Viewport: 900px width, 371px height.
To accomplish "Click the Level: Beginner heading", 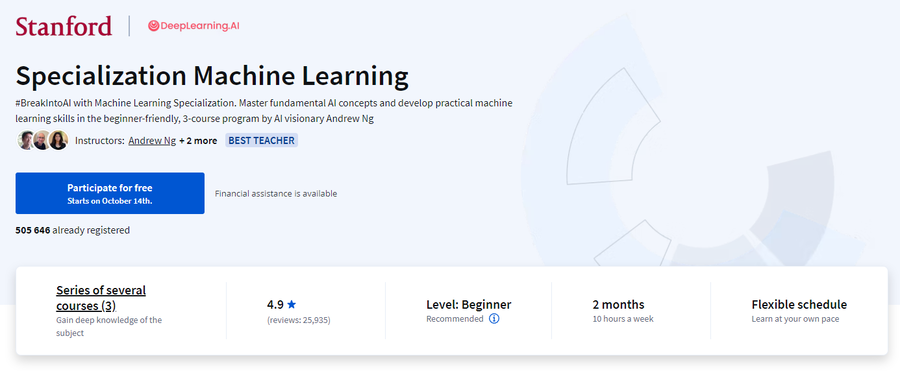I will click(x=468, y=304).
